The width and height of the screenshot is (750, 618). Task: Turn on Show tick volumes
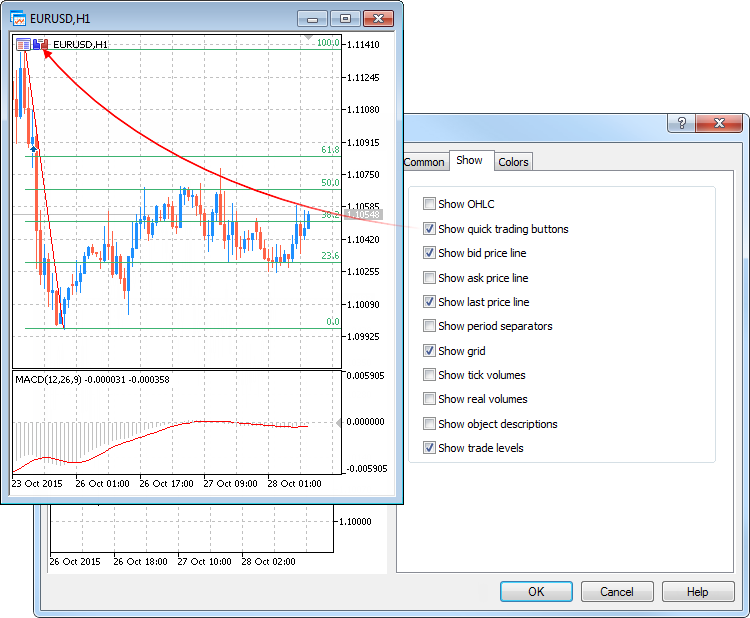pos(430,375)
